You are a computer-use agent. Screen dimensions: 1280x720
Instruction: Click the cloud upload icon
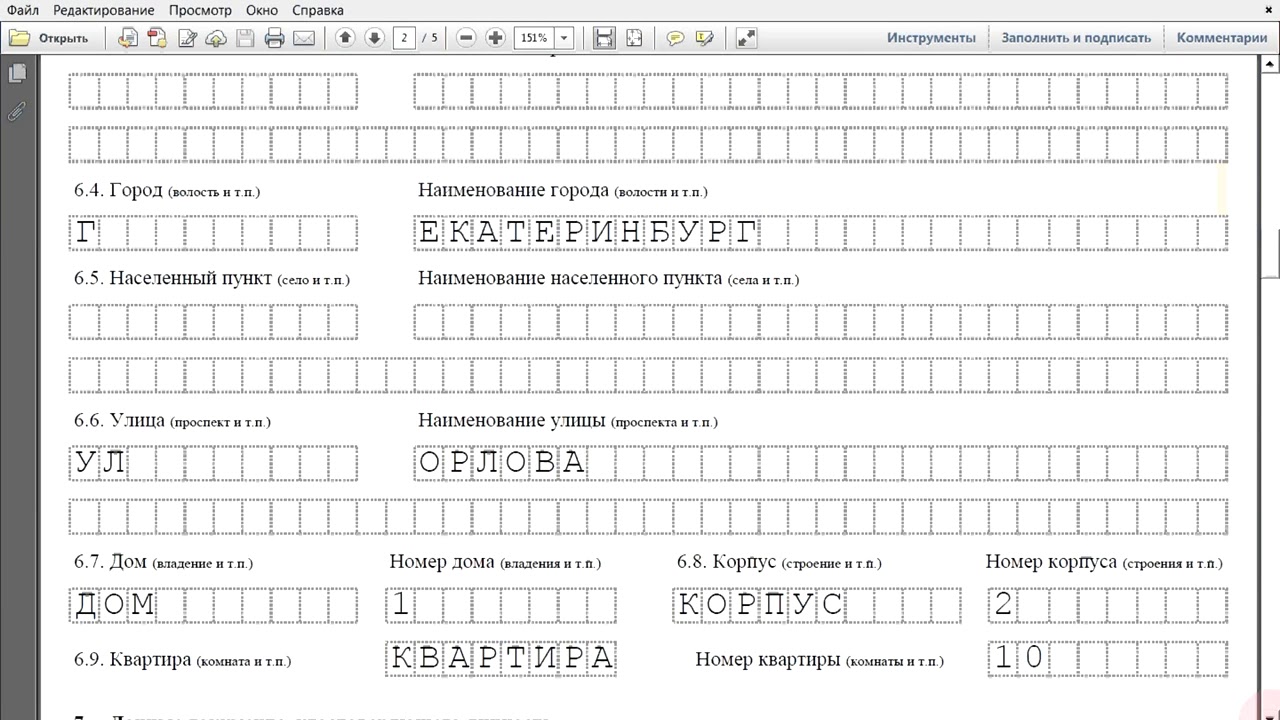(216, 38)
